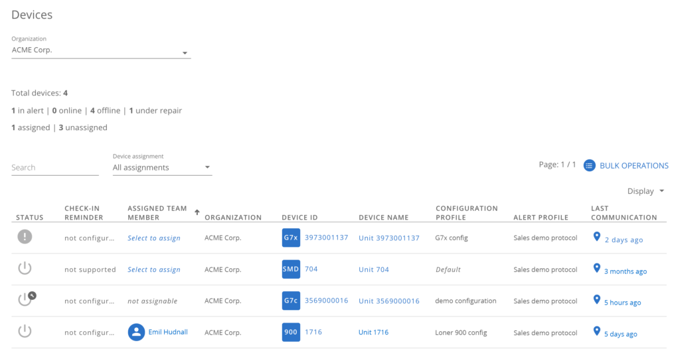Open device name Unit 3973001137
This screenshot has width=680, height=361.
click(x=389, y=238)
